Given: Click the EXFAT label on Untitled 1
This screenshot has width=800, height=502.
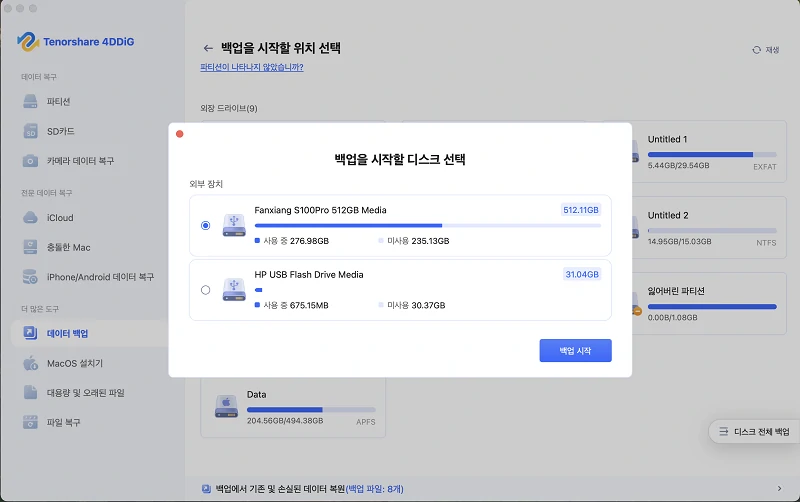Looking at the screenshot, I should coord(765,167).
